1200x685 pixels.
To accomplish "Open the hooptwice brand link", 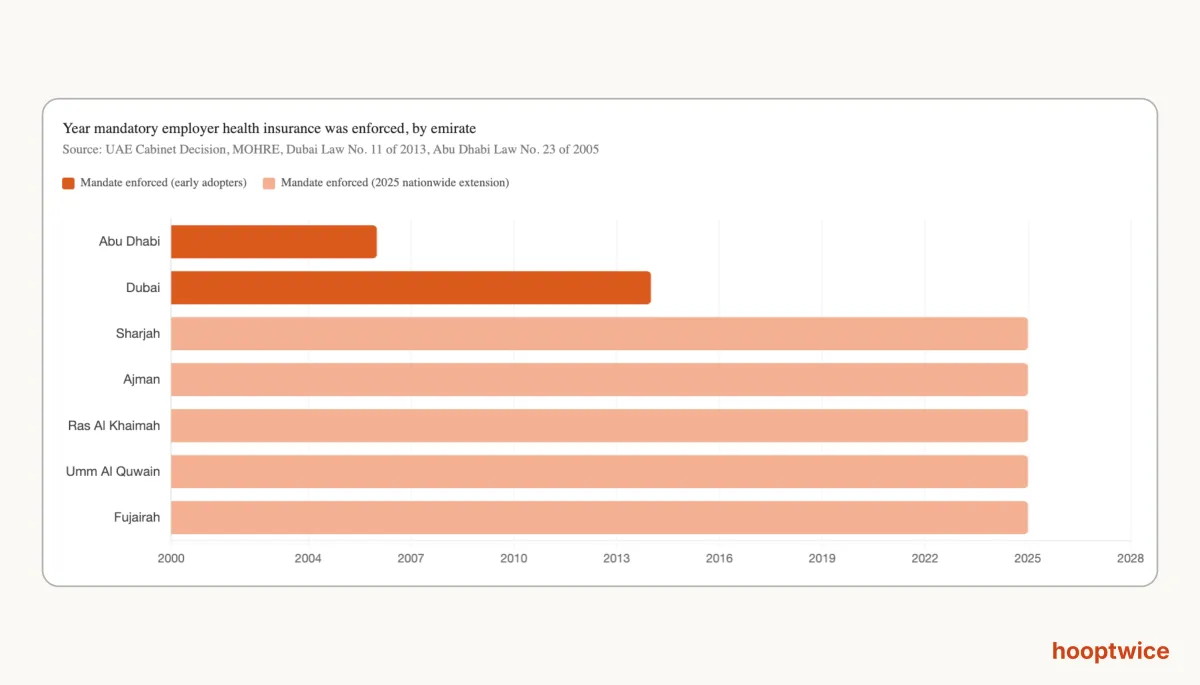I will [1110, 652].
